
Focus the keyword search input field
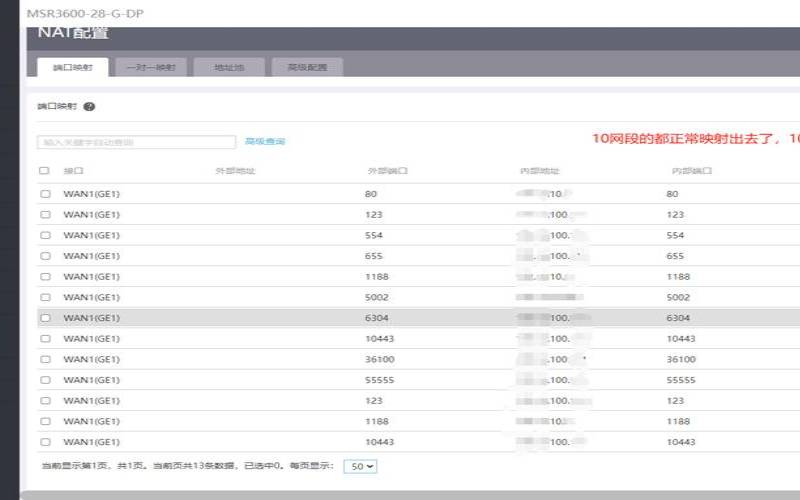click(x=136, y=142)
